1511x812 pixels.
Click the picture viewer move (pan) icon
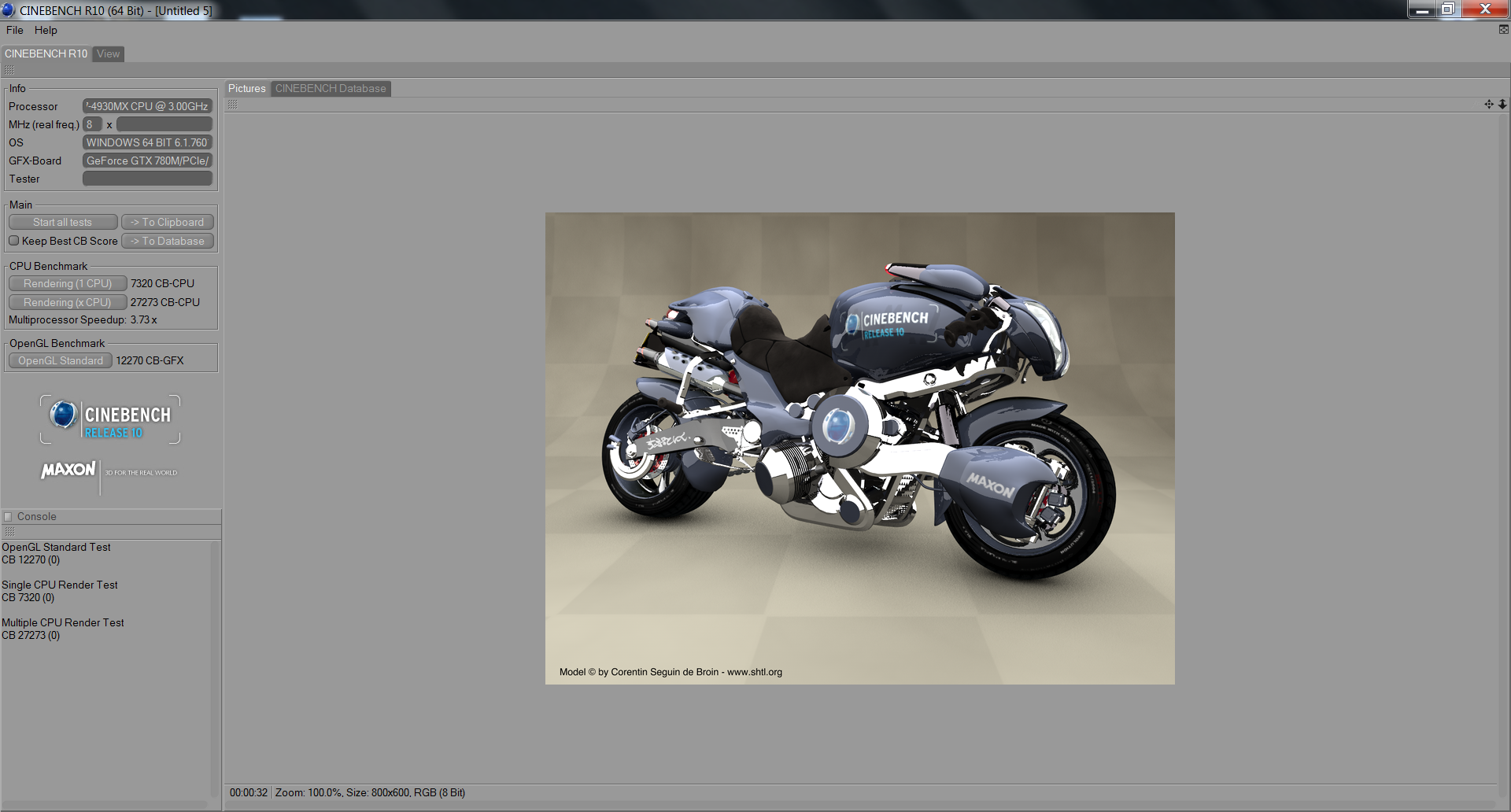(x=1488, y=105)
